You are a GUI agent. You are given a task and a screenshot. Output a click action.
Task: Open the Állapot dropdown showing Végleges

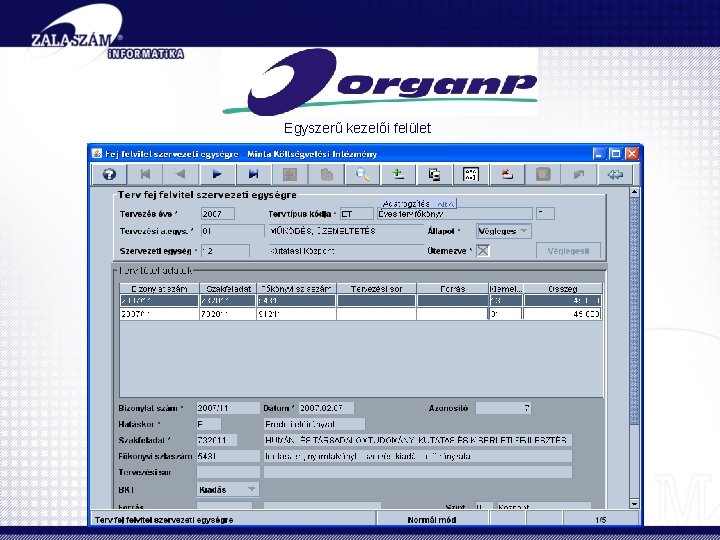(x=504, y=231)
